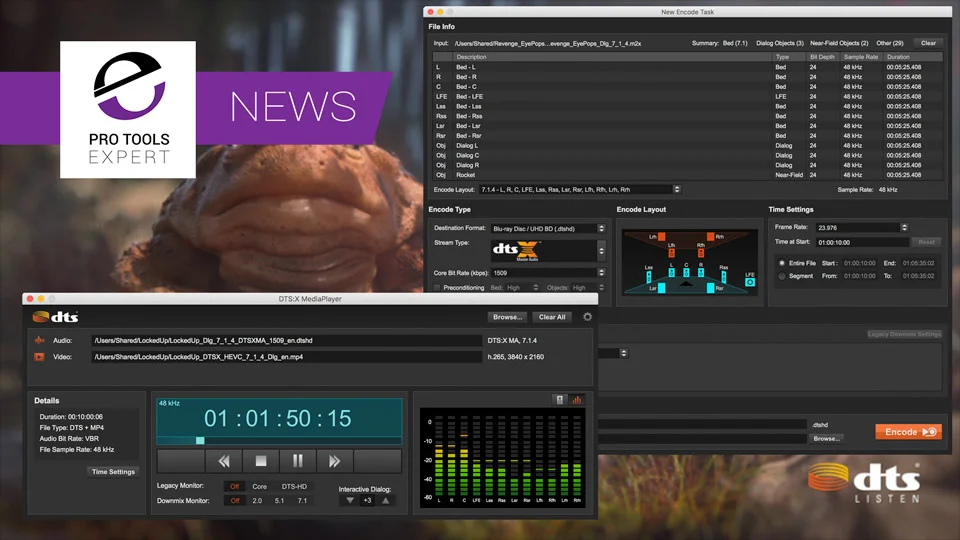The width and height of the screenshot is (960, 540).
Task: Select the Rss speaker in Encode Layout
Action: click(724, 277)
